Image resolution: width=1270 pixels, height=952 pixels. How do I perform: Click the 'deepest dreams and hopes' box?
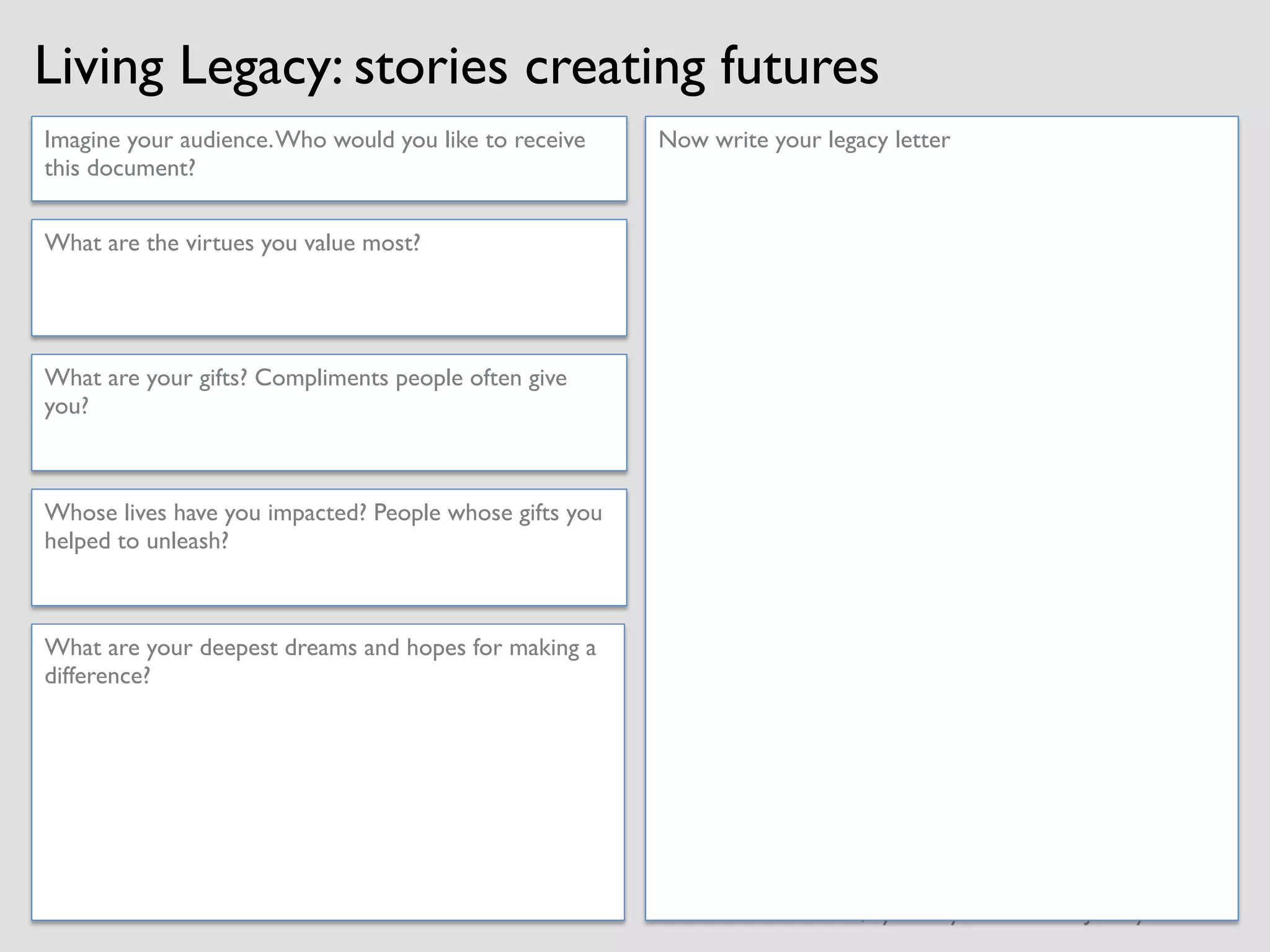click(x=328, y=772)
